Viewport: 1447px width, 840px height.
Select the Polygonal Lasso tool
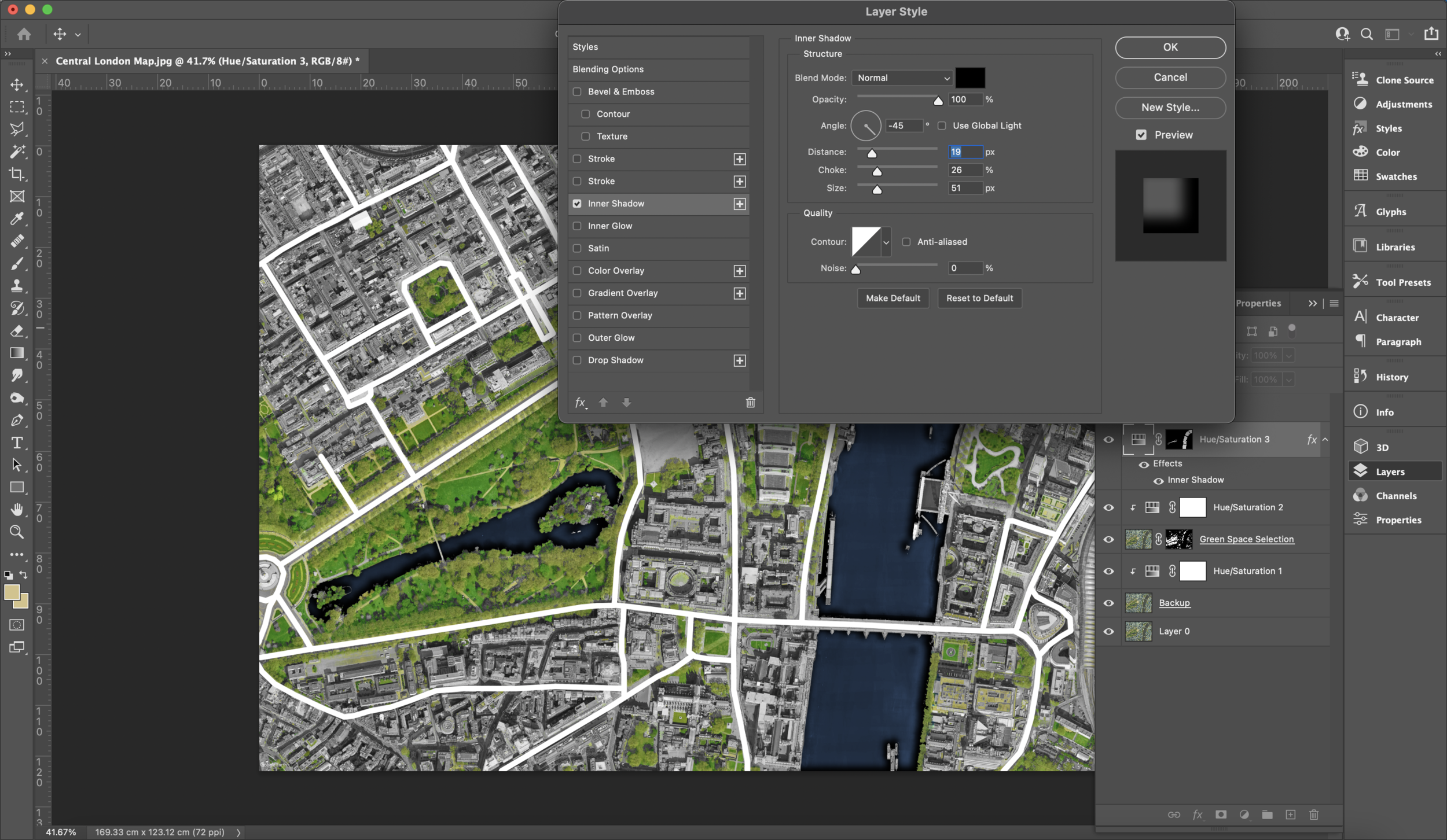17,129
